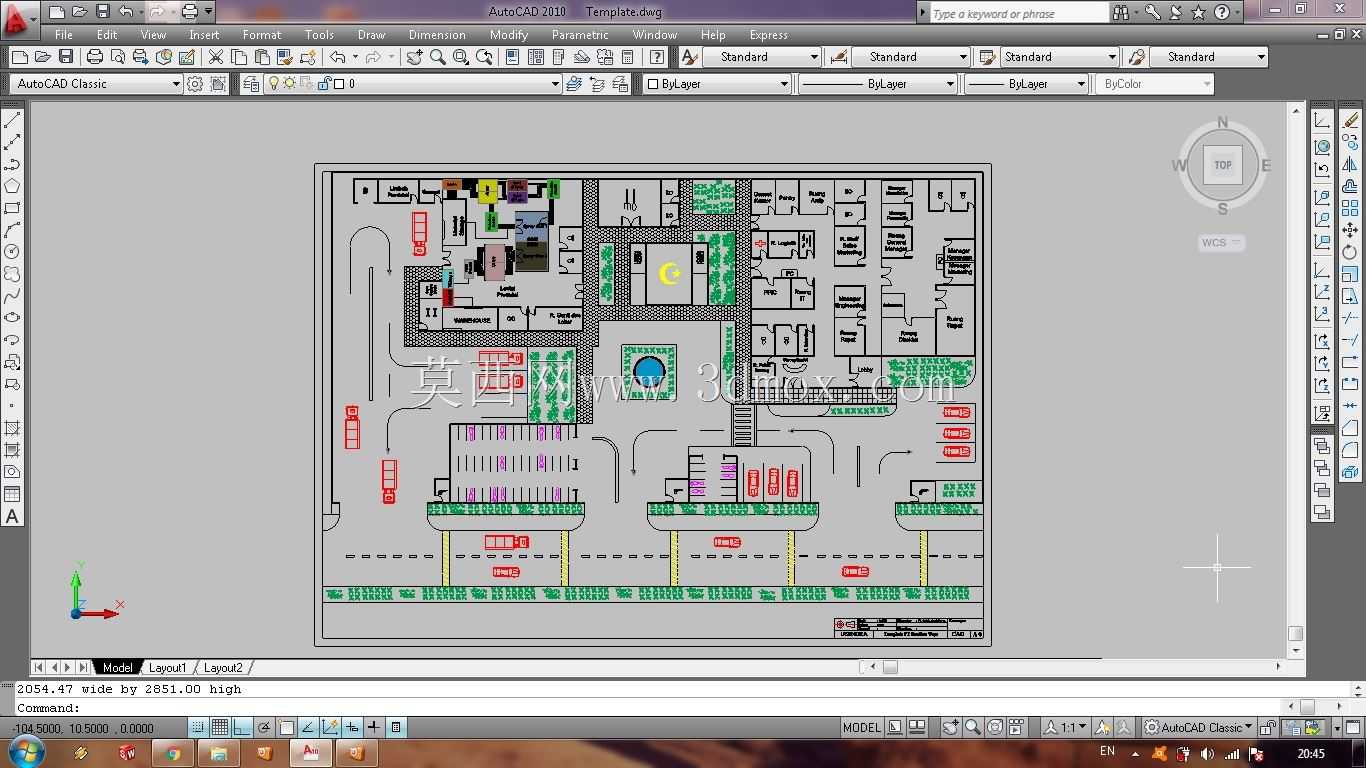The image size is (1366, 768).
Task: Open the ByLayer color control dropdown
Action: tap(716, 84)
